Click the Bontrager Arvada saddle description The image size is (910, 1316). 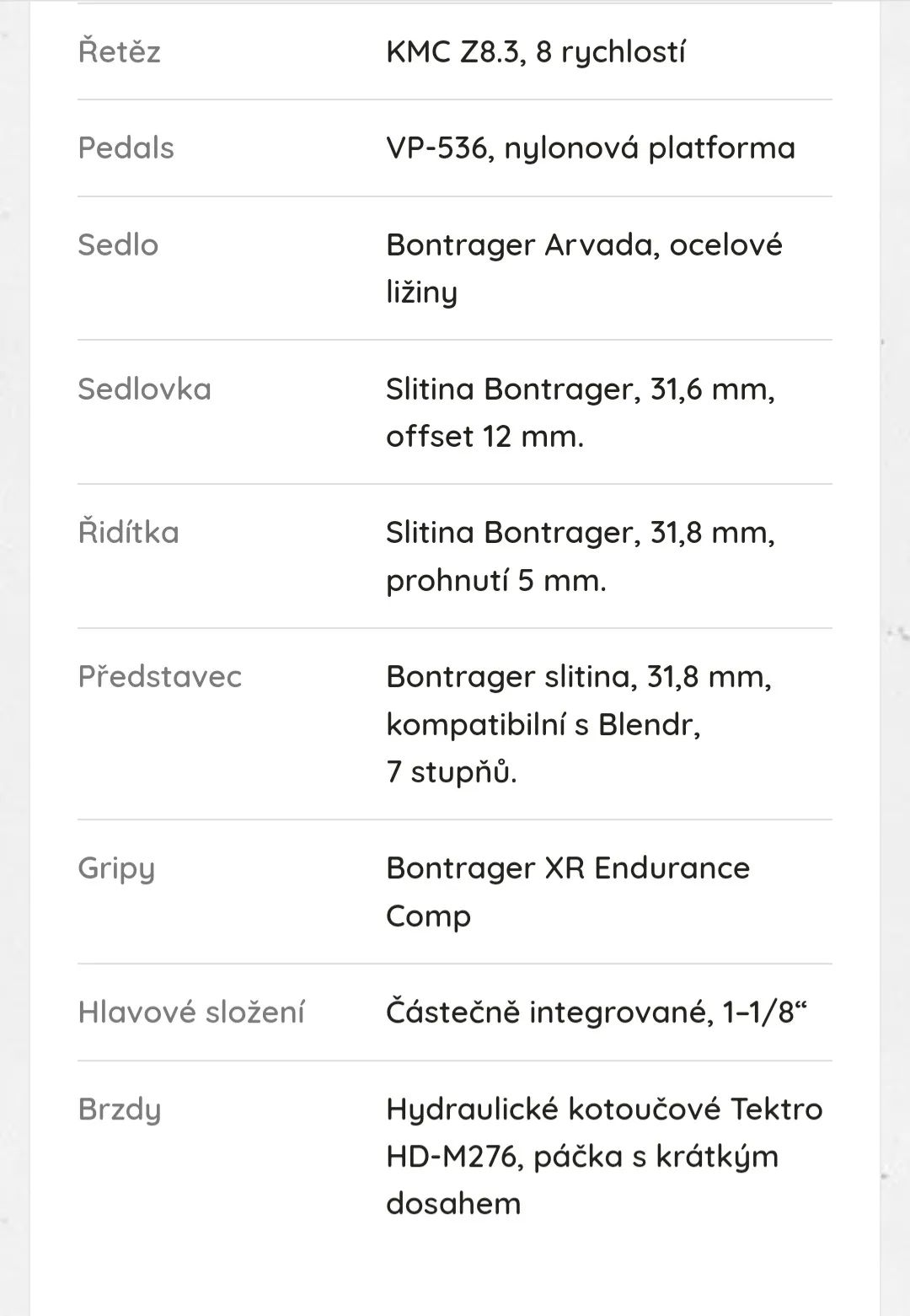(x=584, y=268)
